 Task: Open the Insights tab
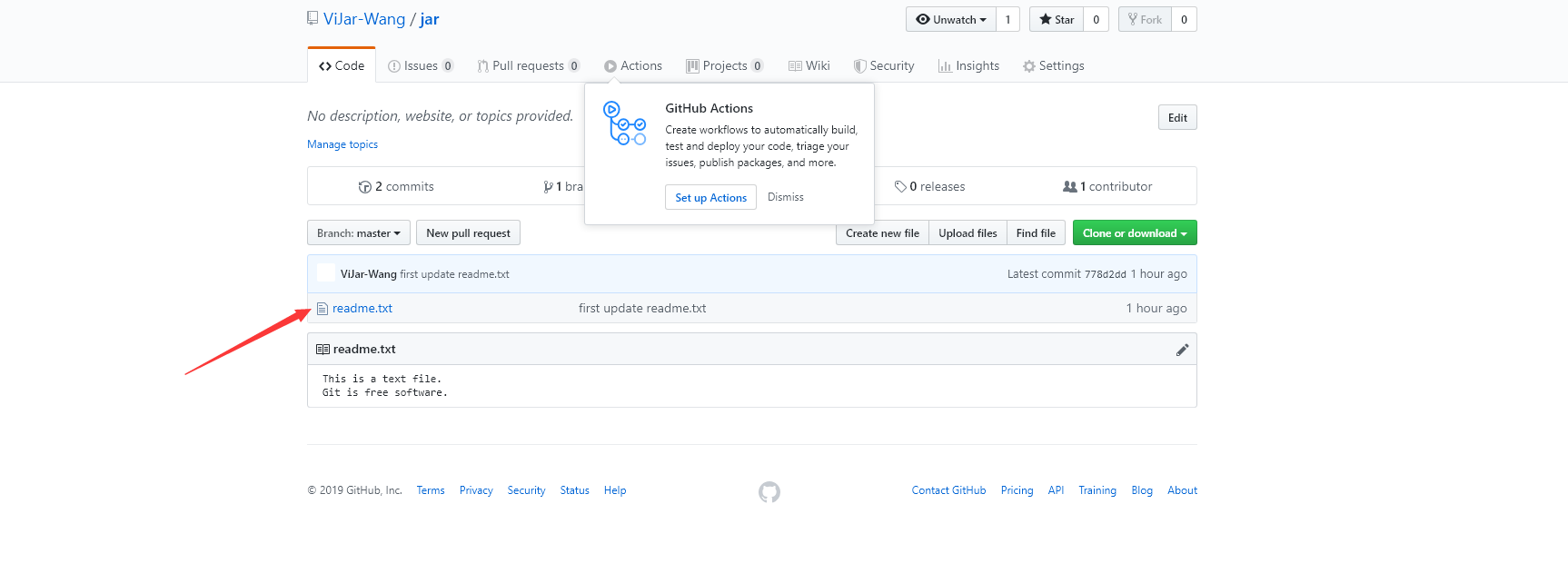point(968,66)
